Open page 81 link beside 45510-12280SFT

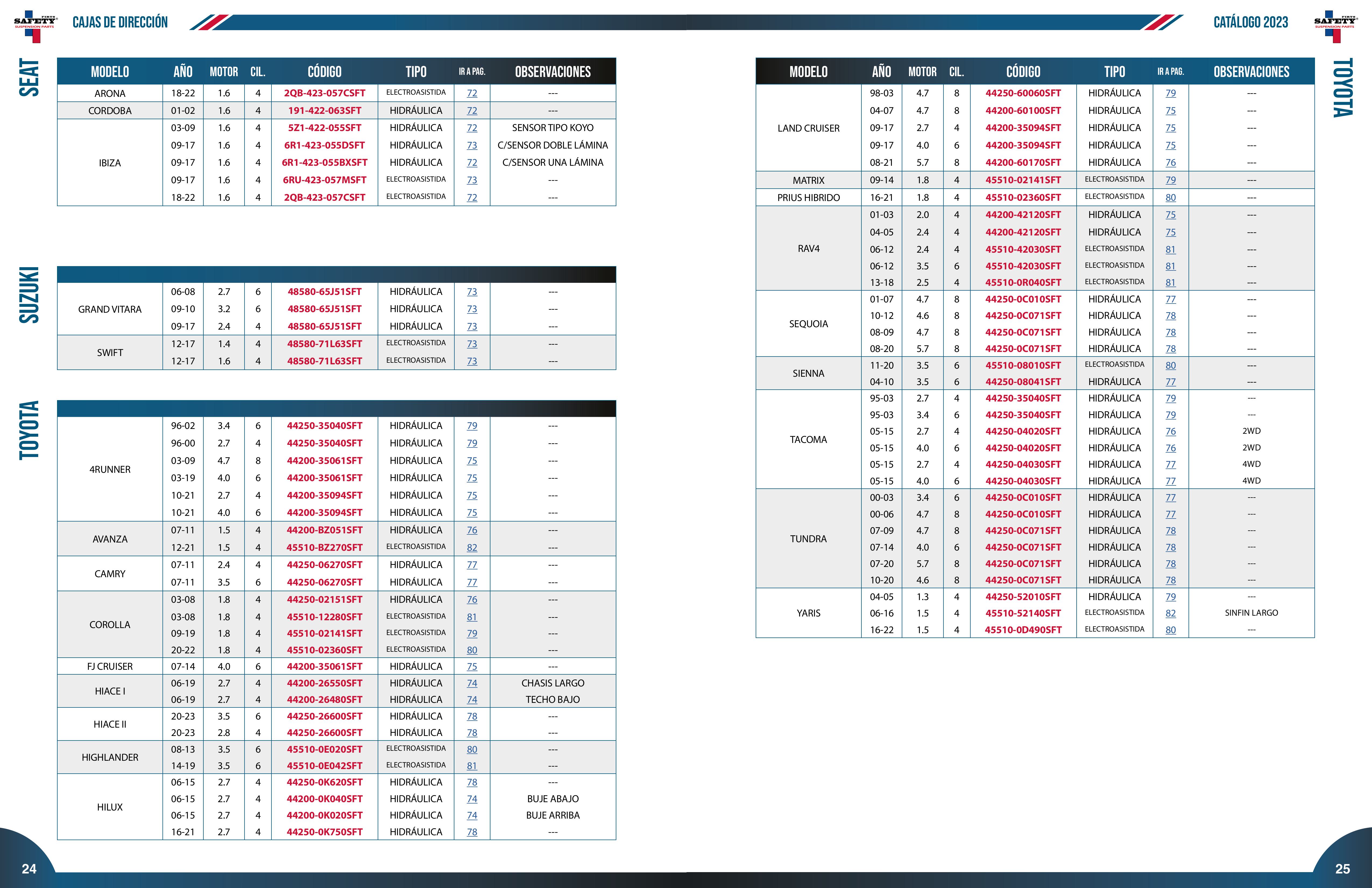click(472, 616)
